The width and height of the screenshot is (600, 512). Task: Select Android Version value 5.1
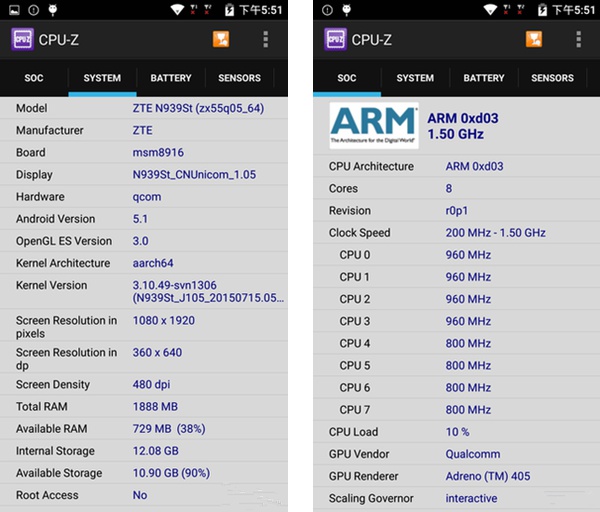[x=140, y=219]
